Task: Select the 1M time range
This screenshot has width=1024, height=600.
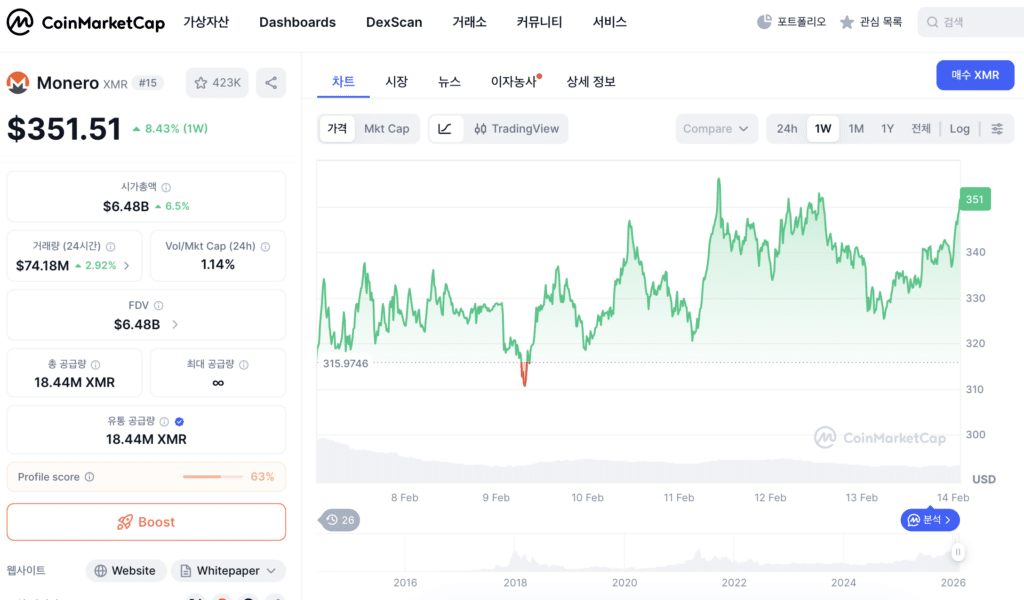Action: click(856, 129)
